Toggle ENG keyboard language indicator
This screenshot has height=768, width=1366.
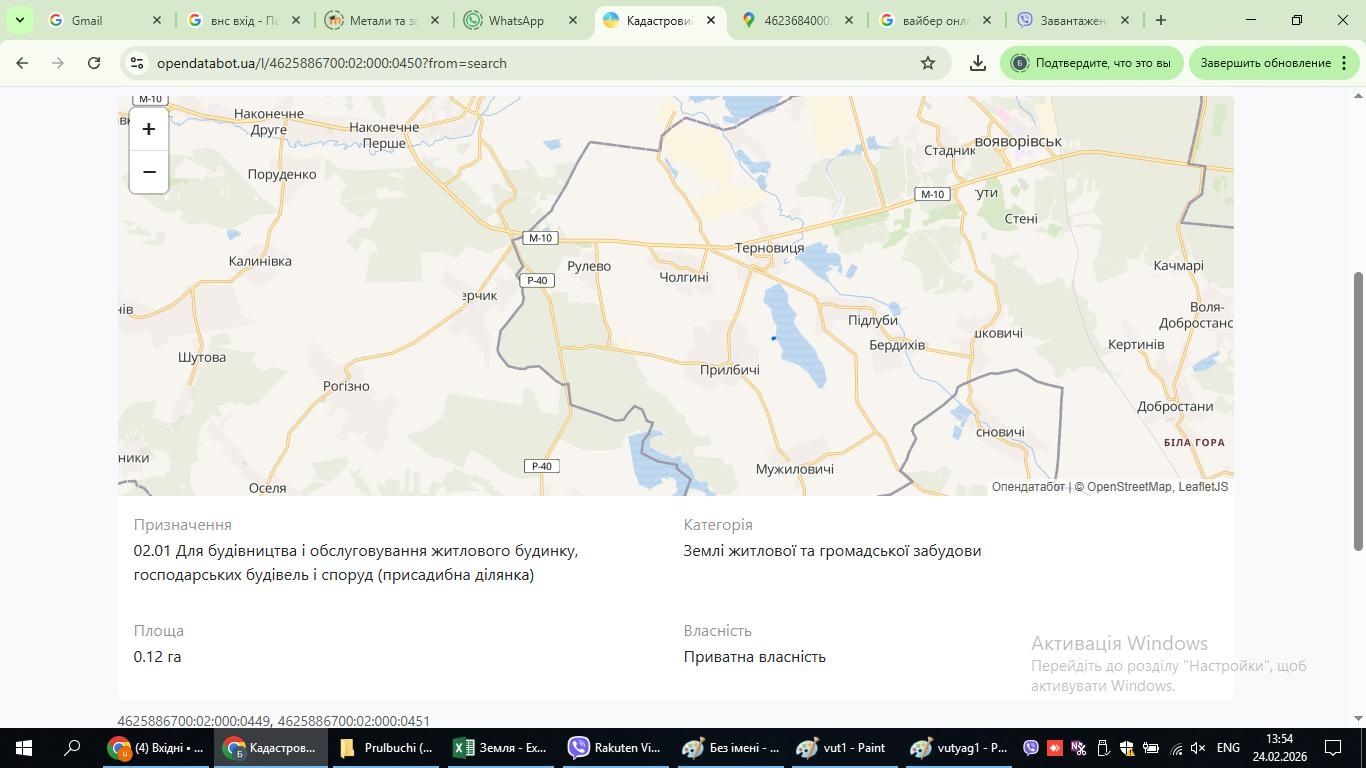point(1228,748)
